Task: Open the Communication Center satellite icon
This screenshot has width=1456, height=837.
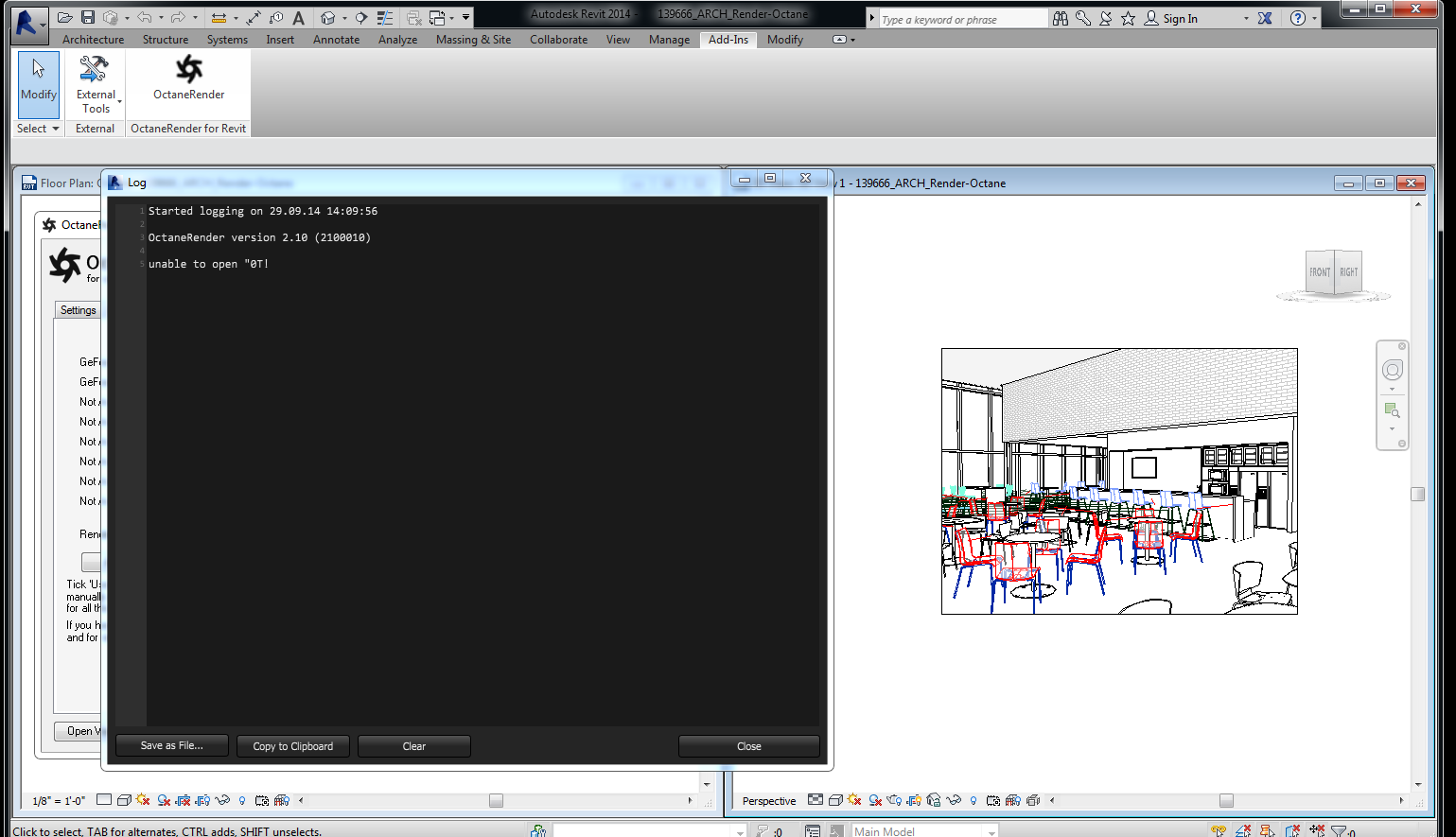Action: (1105, 18)
